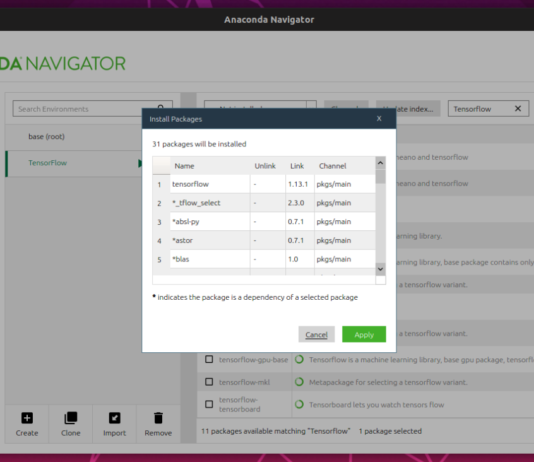Remove the selected environment
The image size is (534, 462).
pyautogui.click(x=158, y=424)
